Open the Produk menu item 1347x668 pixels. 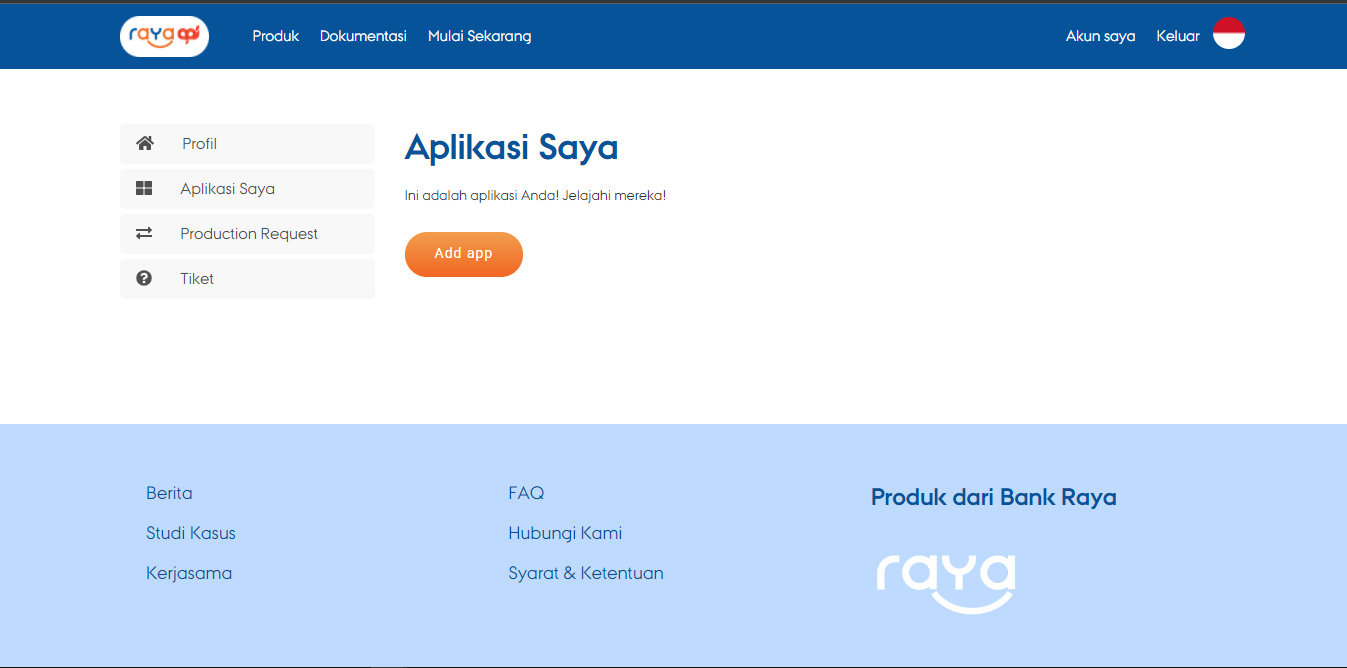tap(275, 35)
